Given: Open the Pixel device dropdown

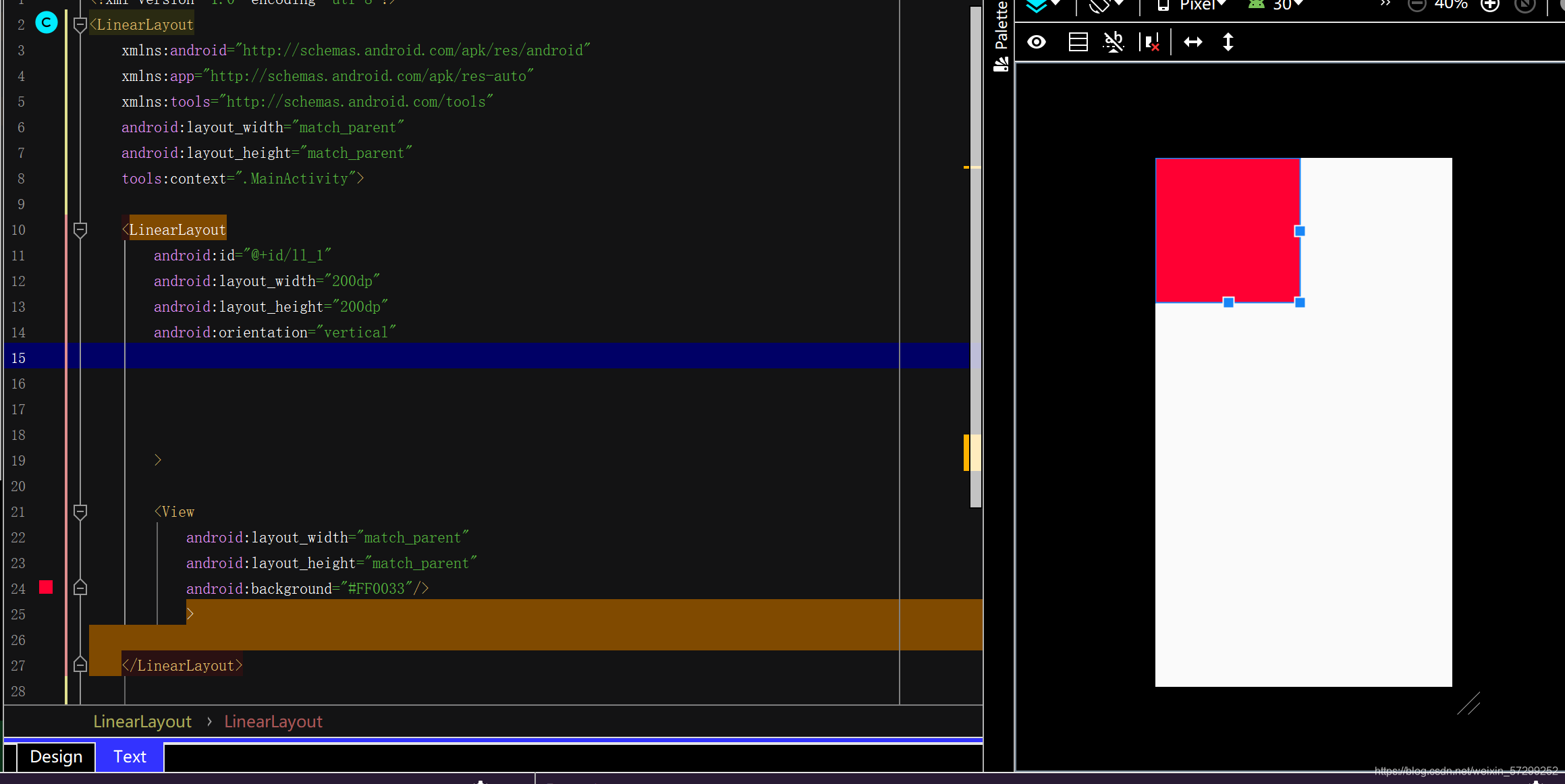Looking at the screenshot, I should (x=1192, y=5).
